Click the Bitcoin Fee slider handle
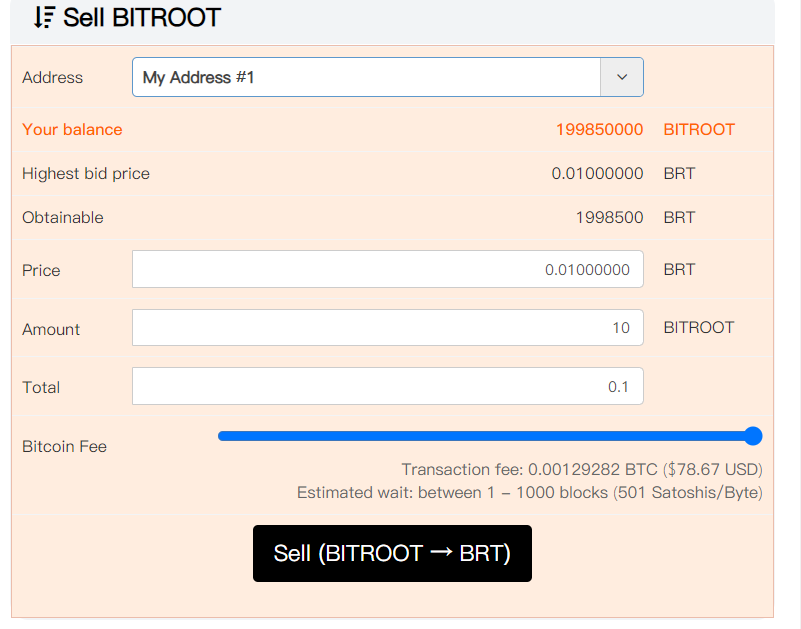The width and height of the screenshot is (801, 629). 754,436
